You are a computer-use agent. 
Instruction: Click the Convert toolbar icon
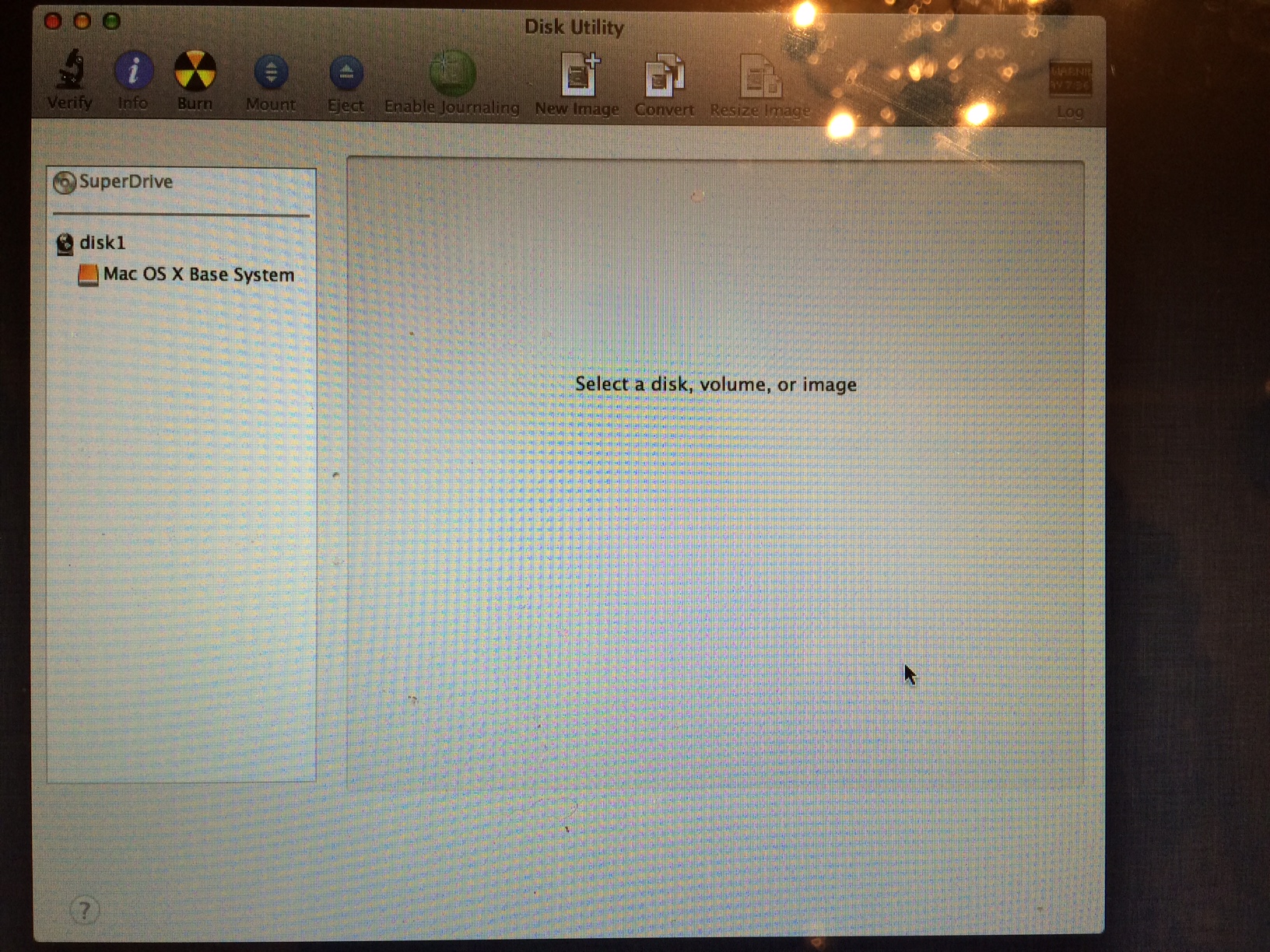coord(664,76)
